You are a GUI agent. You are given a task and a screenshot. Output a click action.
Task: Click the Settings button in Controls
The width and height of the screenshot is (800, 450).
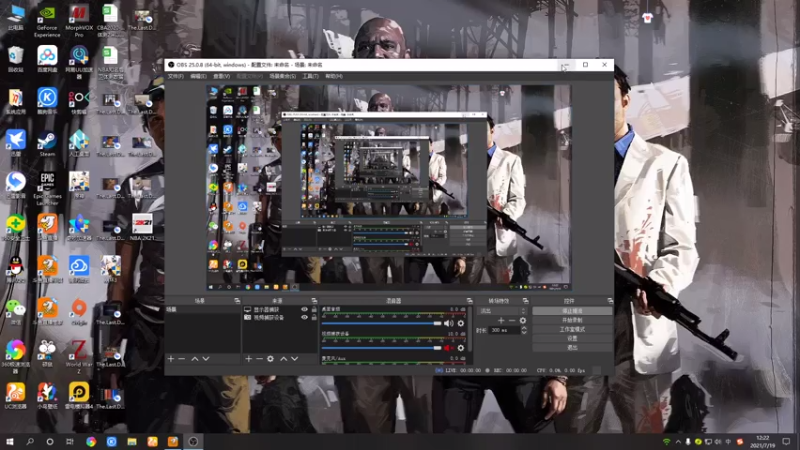pos(572,338)
